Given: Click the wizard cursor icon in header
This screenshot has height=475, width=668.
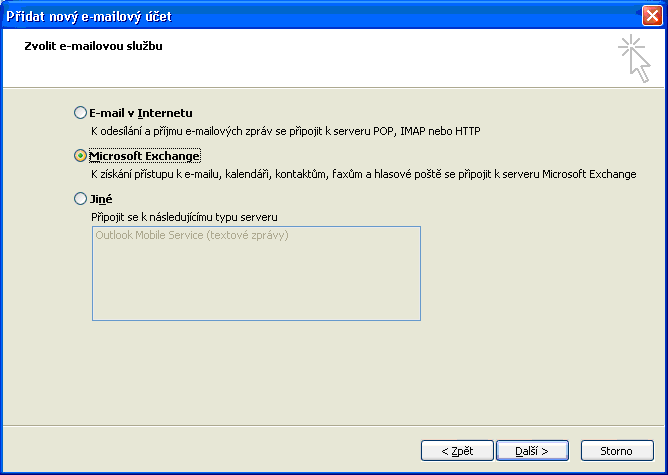Looking at the screenshot, I should point(634,58).
